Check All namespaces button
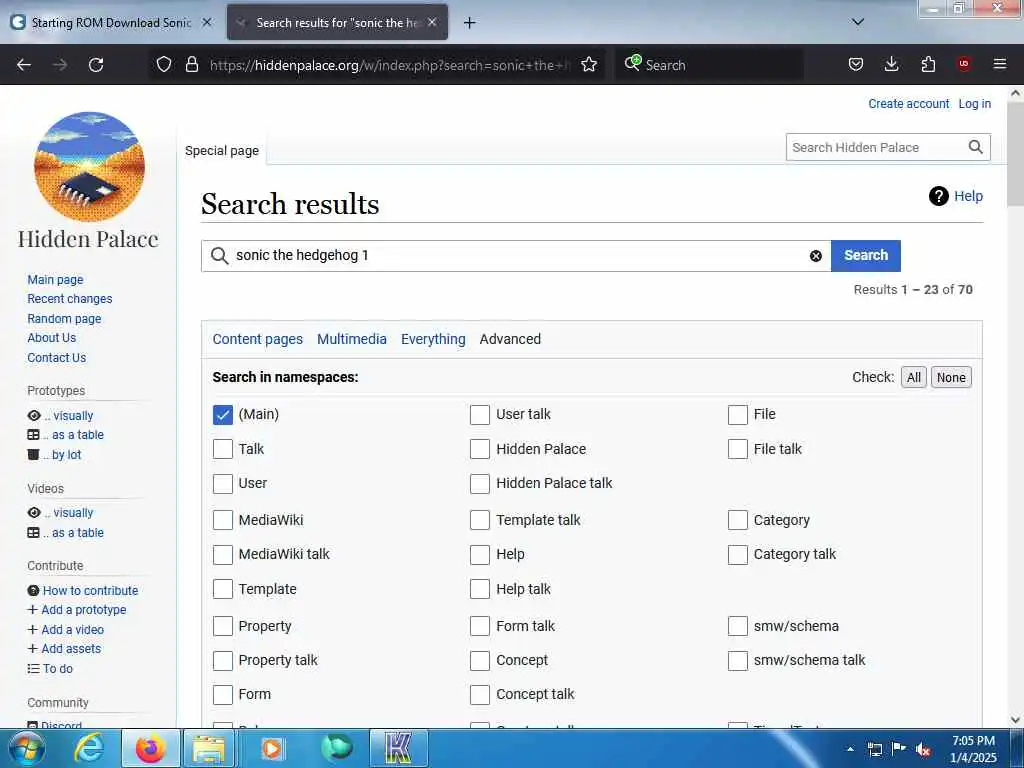 (x=914, y=377)
